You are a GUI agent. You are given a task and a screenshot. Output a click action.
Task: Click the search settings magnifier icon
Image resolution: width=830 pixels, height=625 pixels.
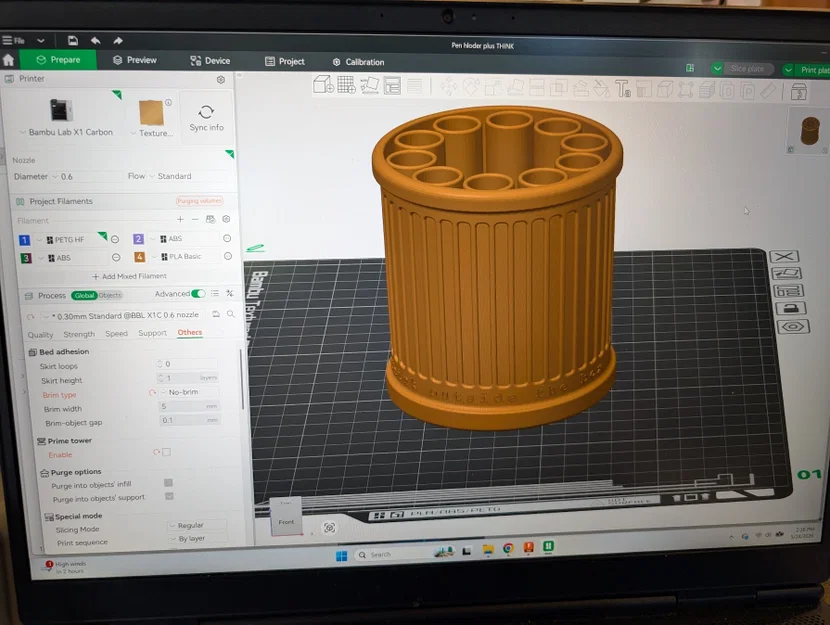click(231, 314)
